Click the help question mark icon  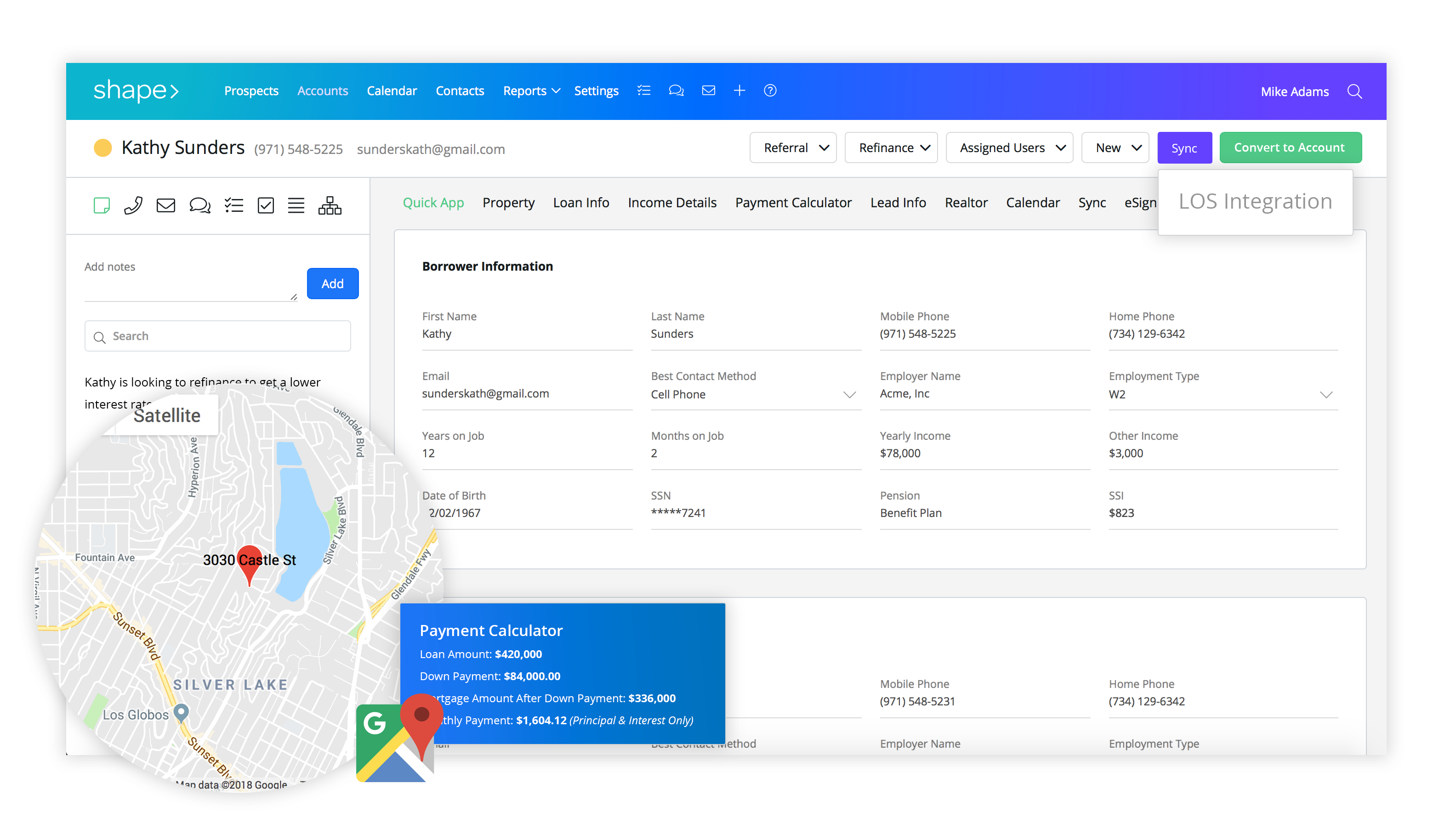(x=770, y=91)
